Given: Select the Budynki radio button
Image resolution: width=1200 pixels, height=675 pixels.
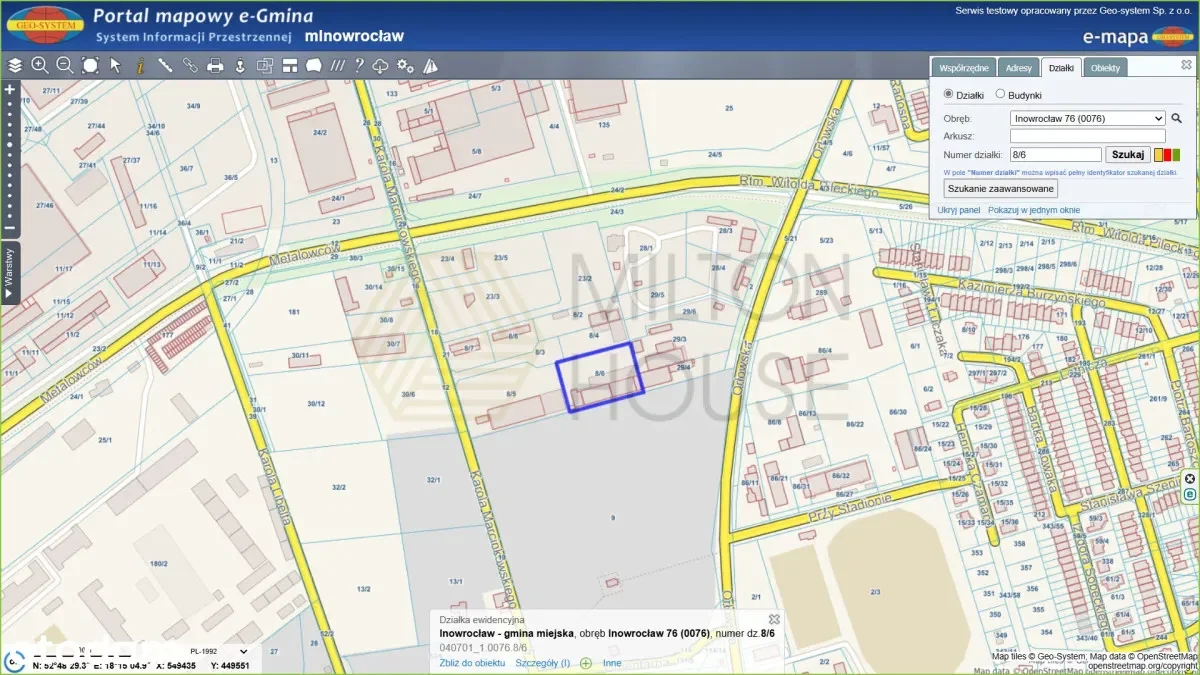Looking at the screenshot, I should coord(1000,94).
